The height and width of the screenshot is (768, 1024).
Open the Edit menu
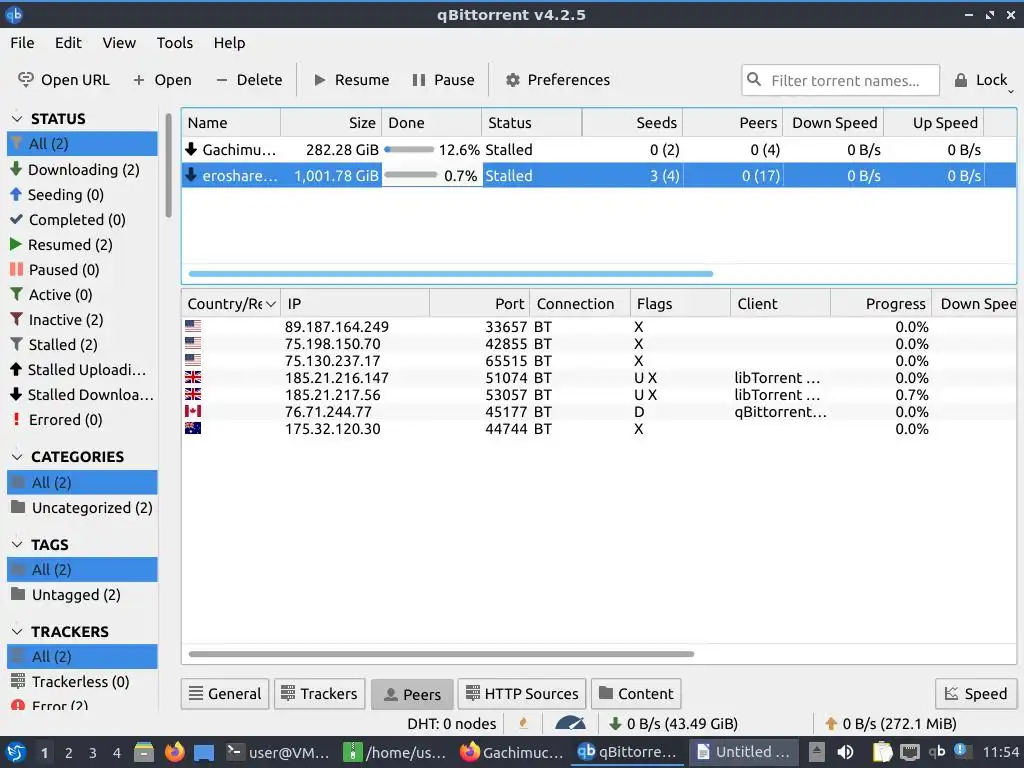[x=68, y=42]
